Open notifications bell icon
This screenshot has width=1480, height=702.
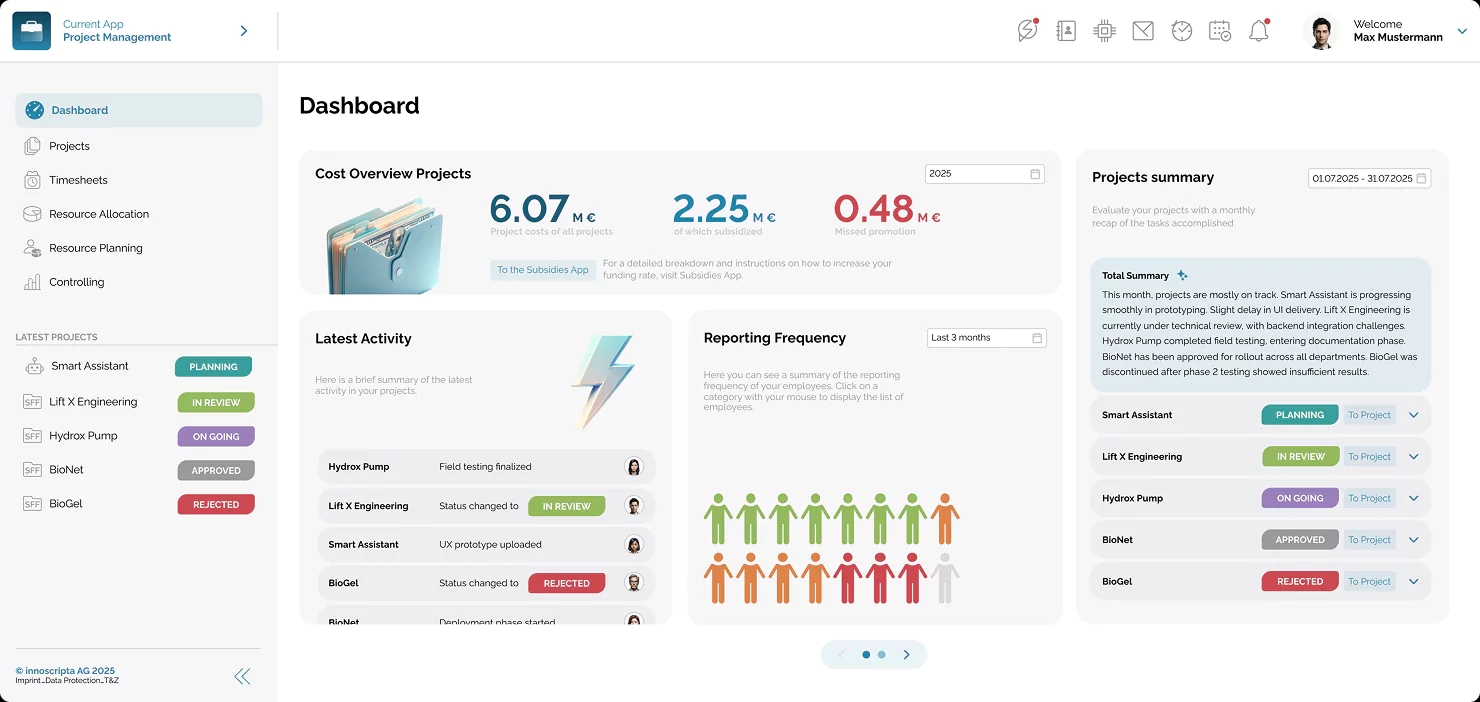pos(1259,30)
